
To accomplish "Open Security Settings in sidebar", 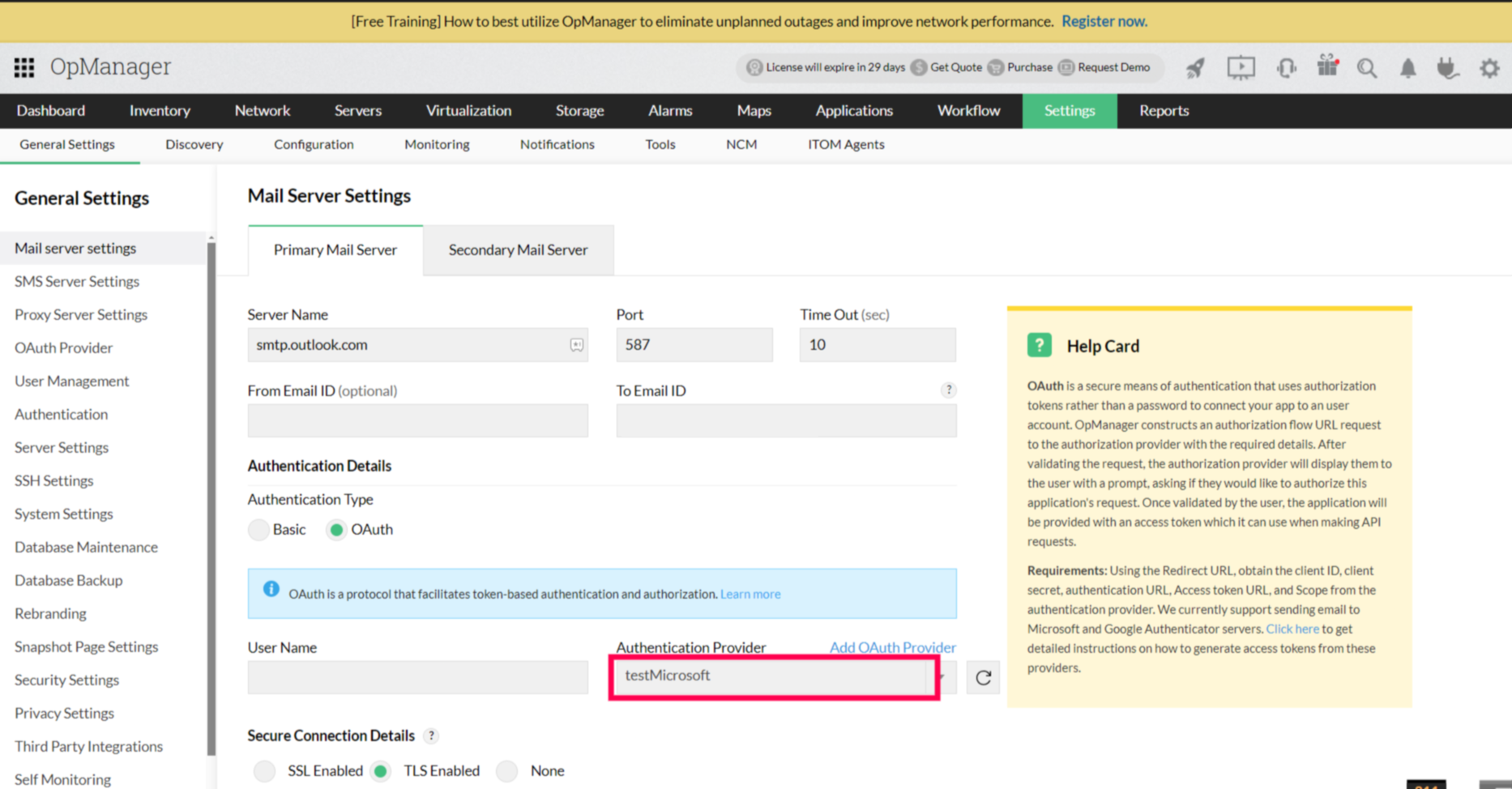I will coord(66,680).
